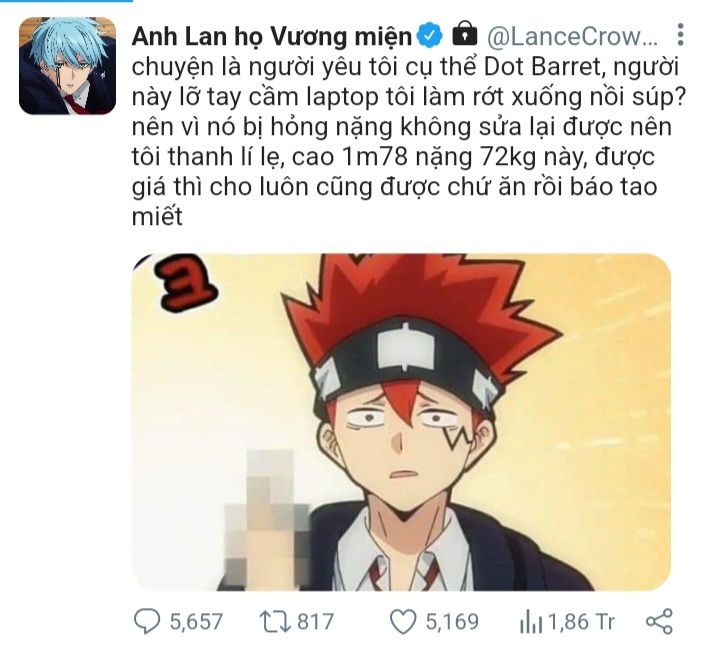Click the 5,169 likes count
The image size is (720, 647).
(x=452, y=622)
